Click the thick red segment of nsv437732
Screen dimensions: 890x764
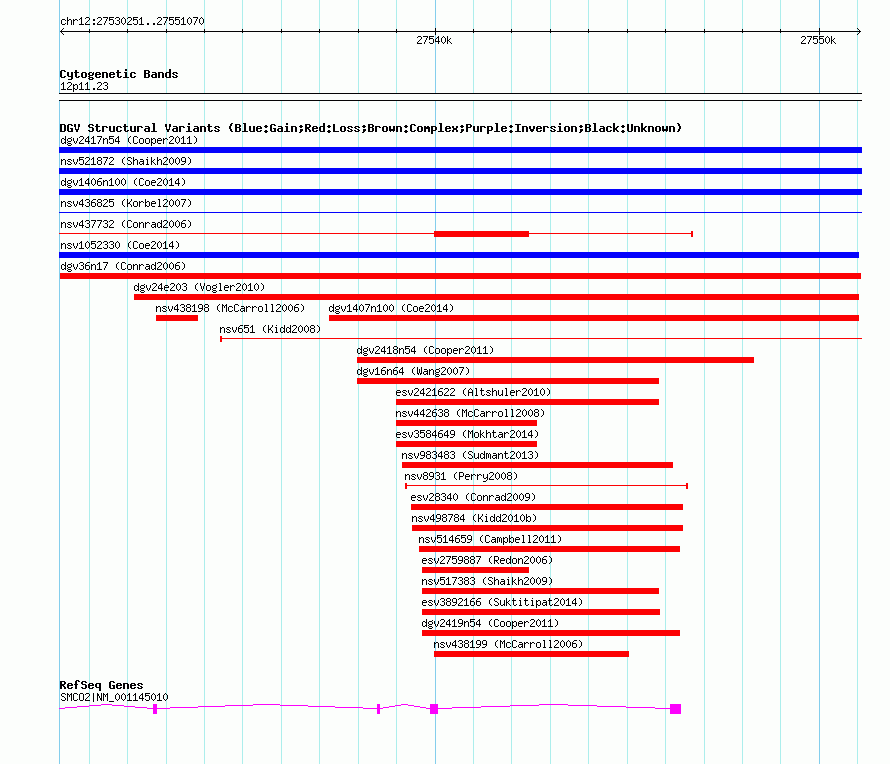[481, 234]
